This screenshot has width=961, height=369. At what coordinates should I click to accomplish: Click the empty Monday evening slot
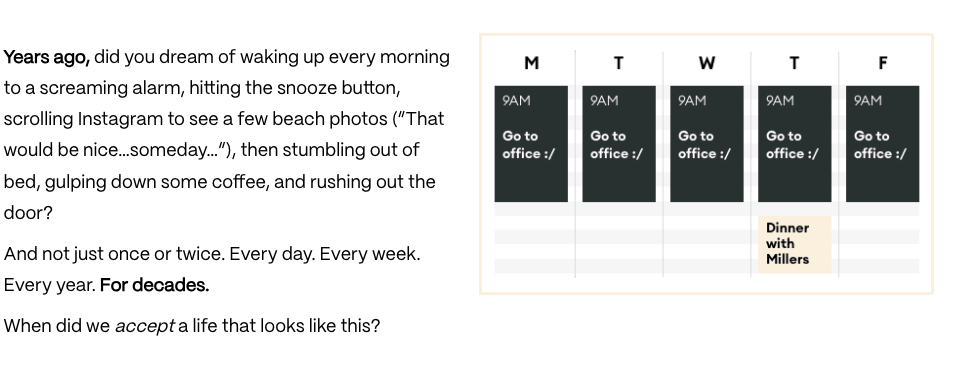tap(531, 244)
